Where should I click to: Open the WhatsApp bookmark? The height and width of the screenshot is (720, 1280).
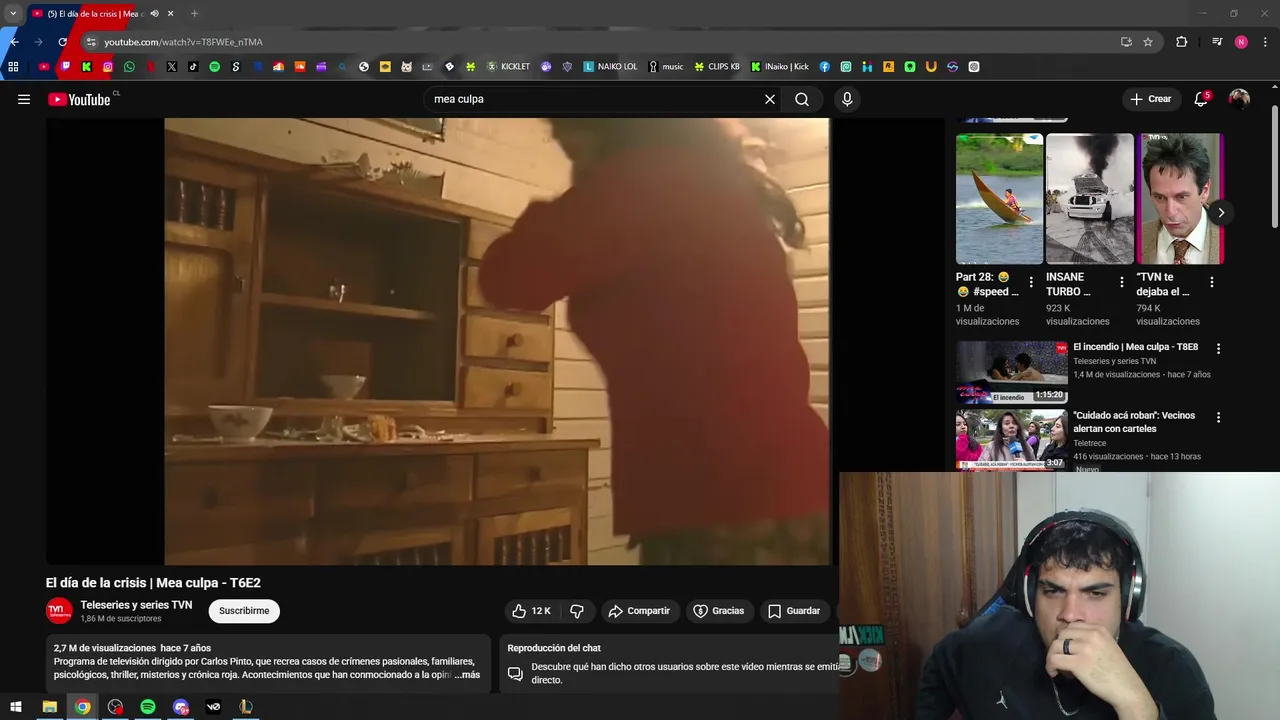[129, 67]
